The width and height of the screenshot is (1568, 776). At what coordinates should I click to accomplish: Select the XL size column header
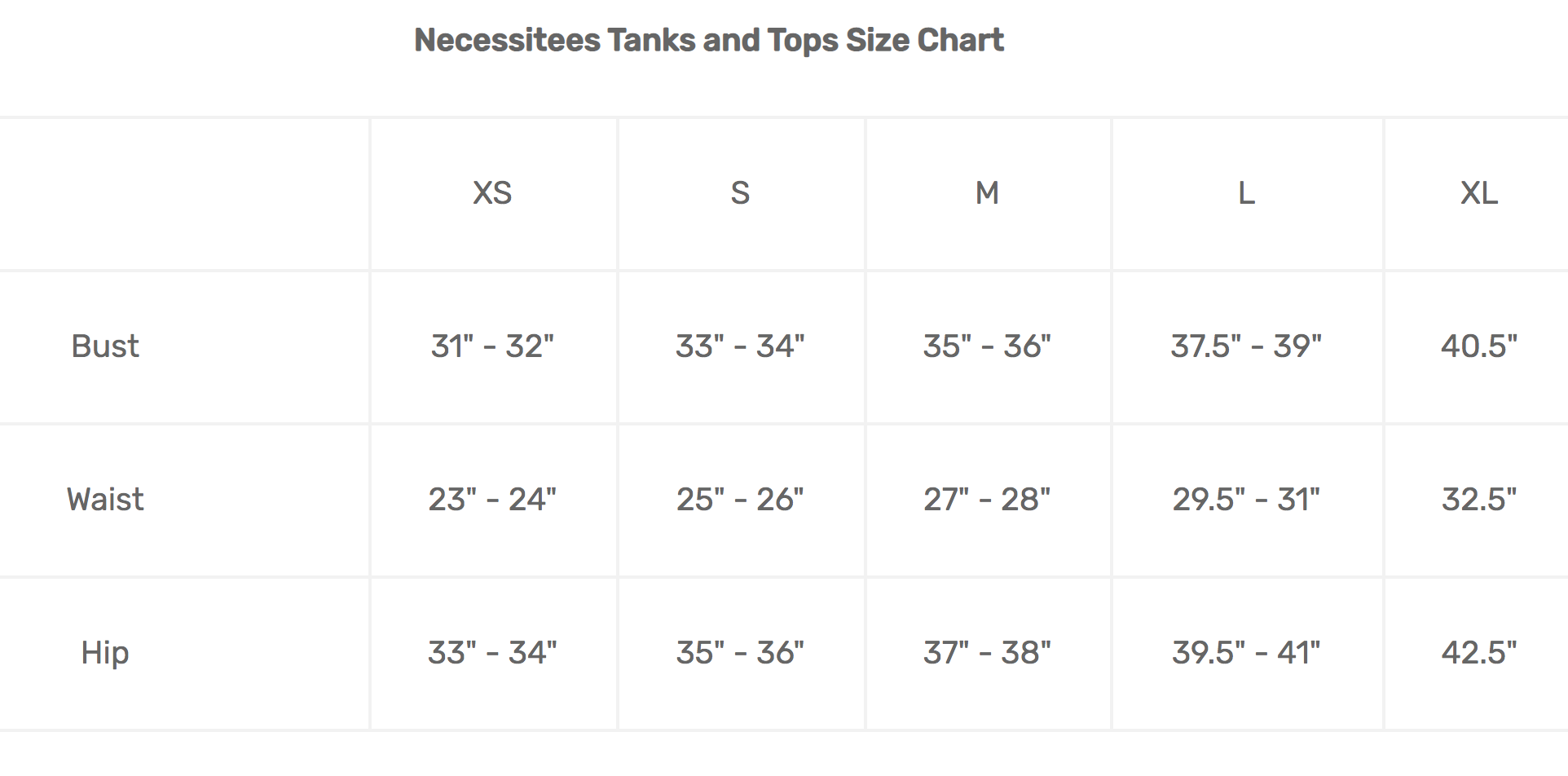pos(1478,193)
